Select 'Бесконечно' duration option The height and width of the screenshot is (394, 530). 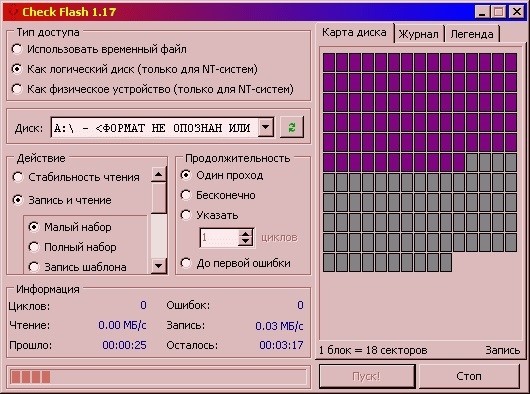click(218, 195)
